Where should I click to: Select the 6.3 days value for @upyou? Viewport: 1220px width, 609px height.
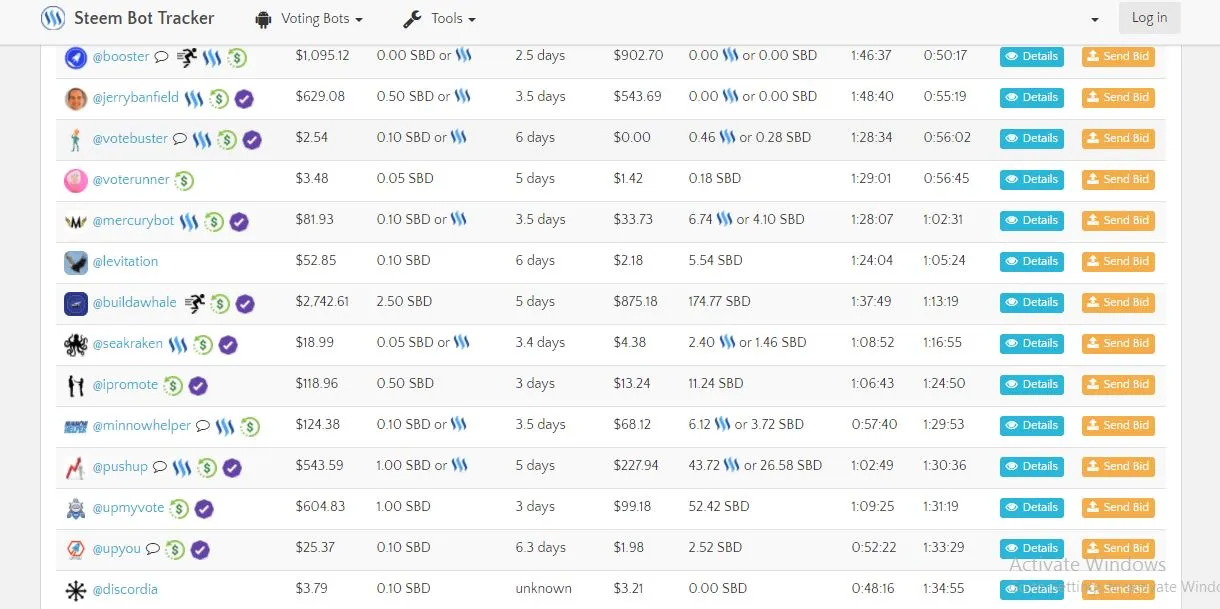(x=540, y=548)
